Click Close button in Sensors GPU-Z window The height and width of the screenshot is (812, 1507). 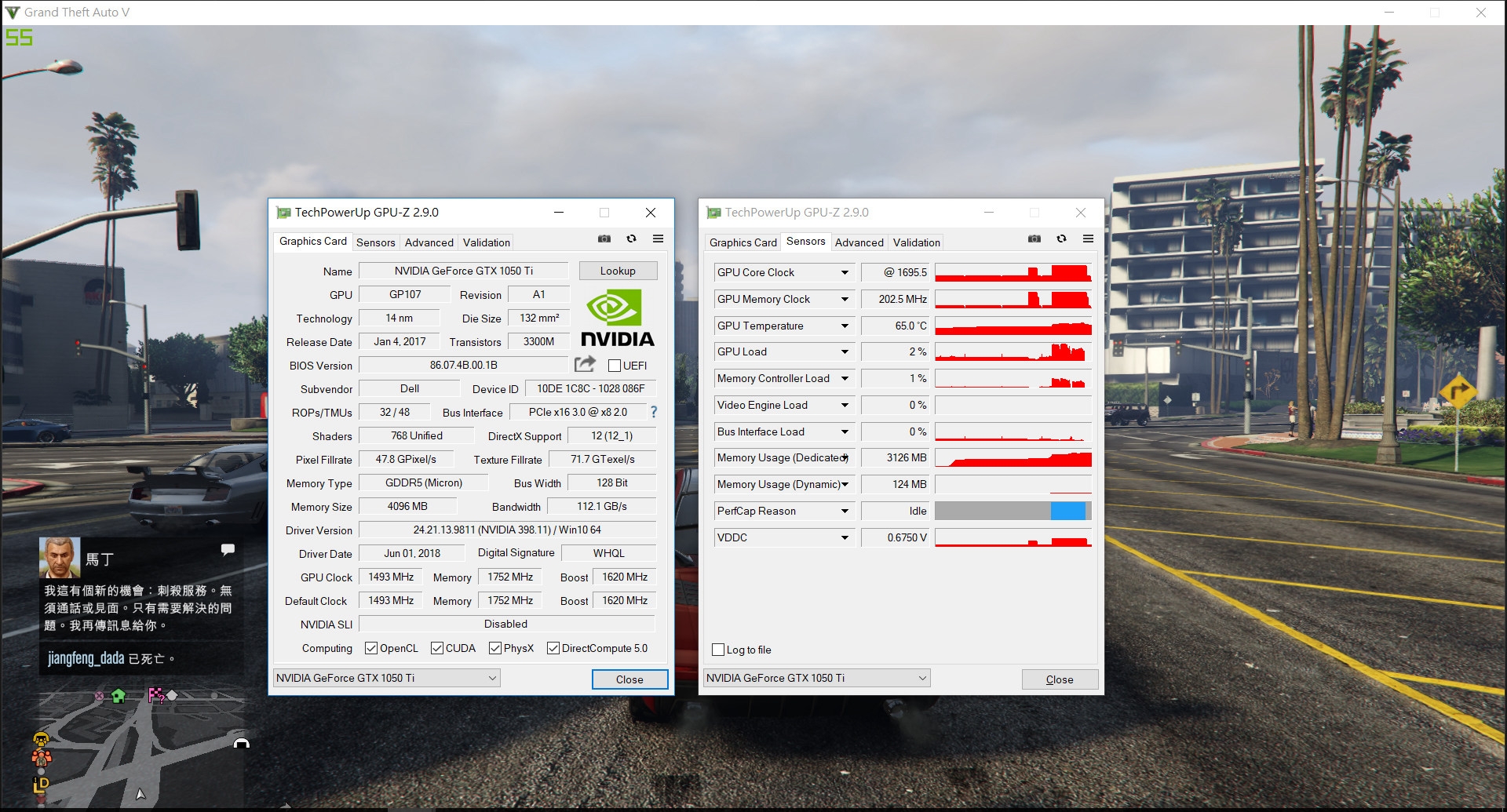point(1060,679)
